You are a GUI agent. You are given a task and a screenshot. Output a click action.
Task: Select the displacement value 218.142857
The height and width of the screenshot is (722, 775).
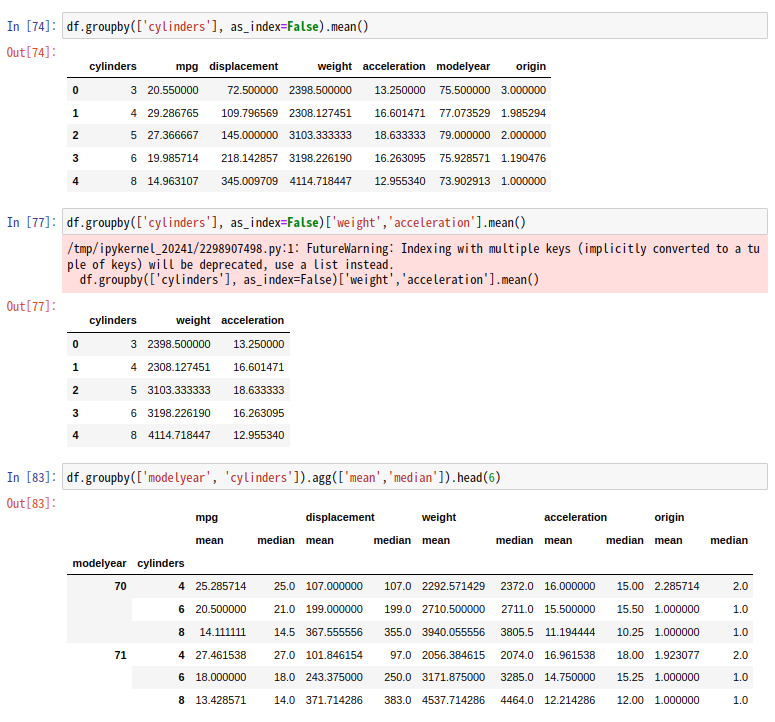[250, 158]
